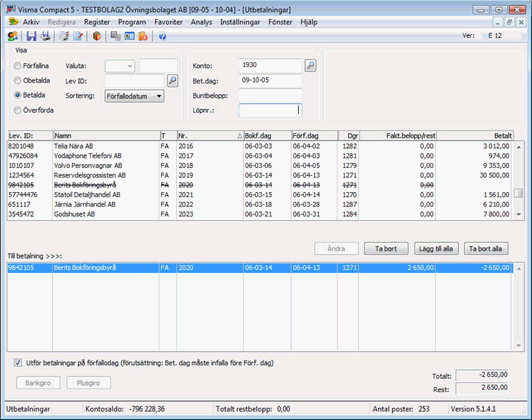Sort by the Nr. column header
The height and width of the screenshot is (420, 532).
point(210,136)
